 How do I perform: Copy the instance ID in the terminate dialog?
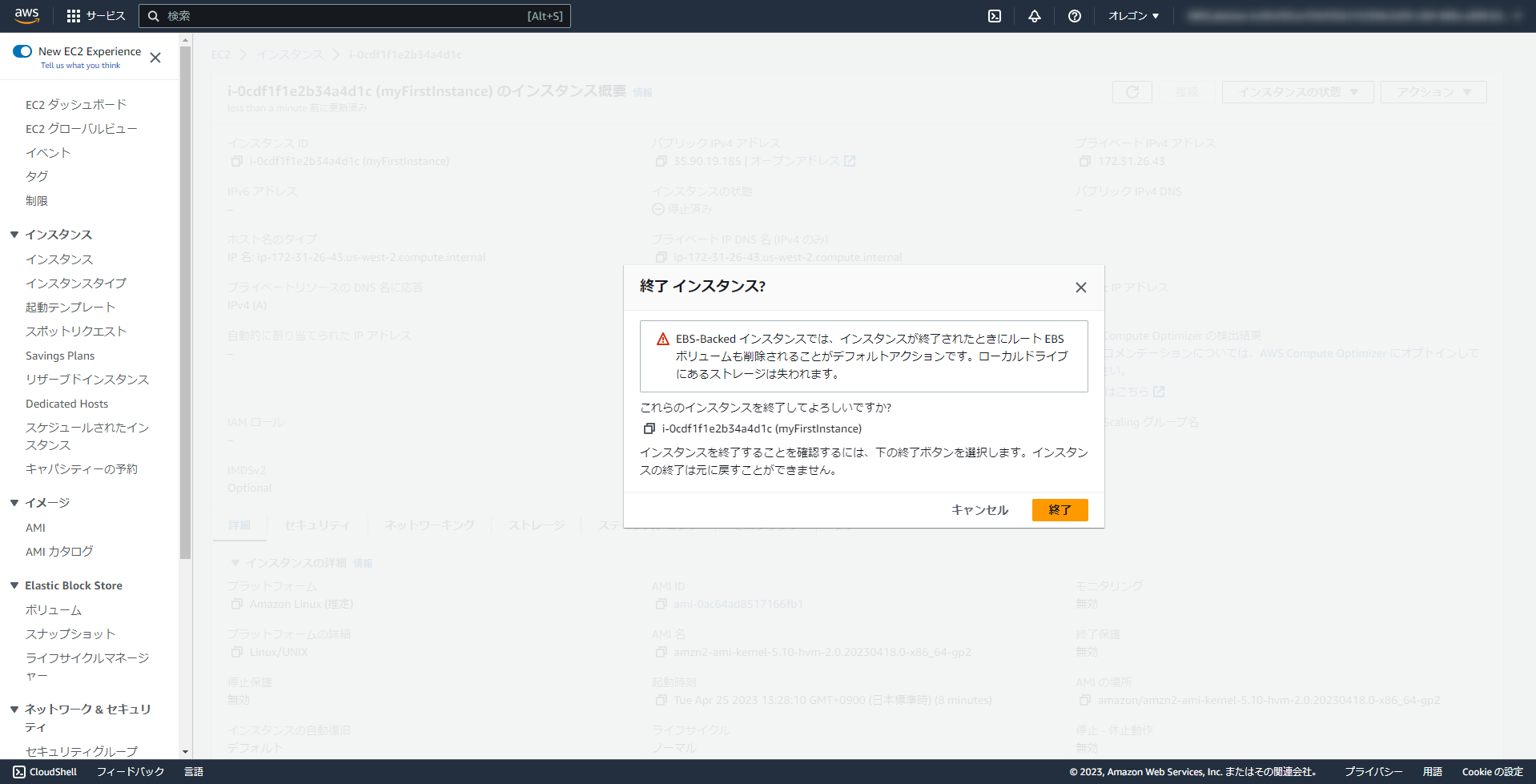649,428
